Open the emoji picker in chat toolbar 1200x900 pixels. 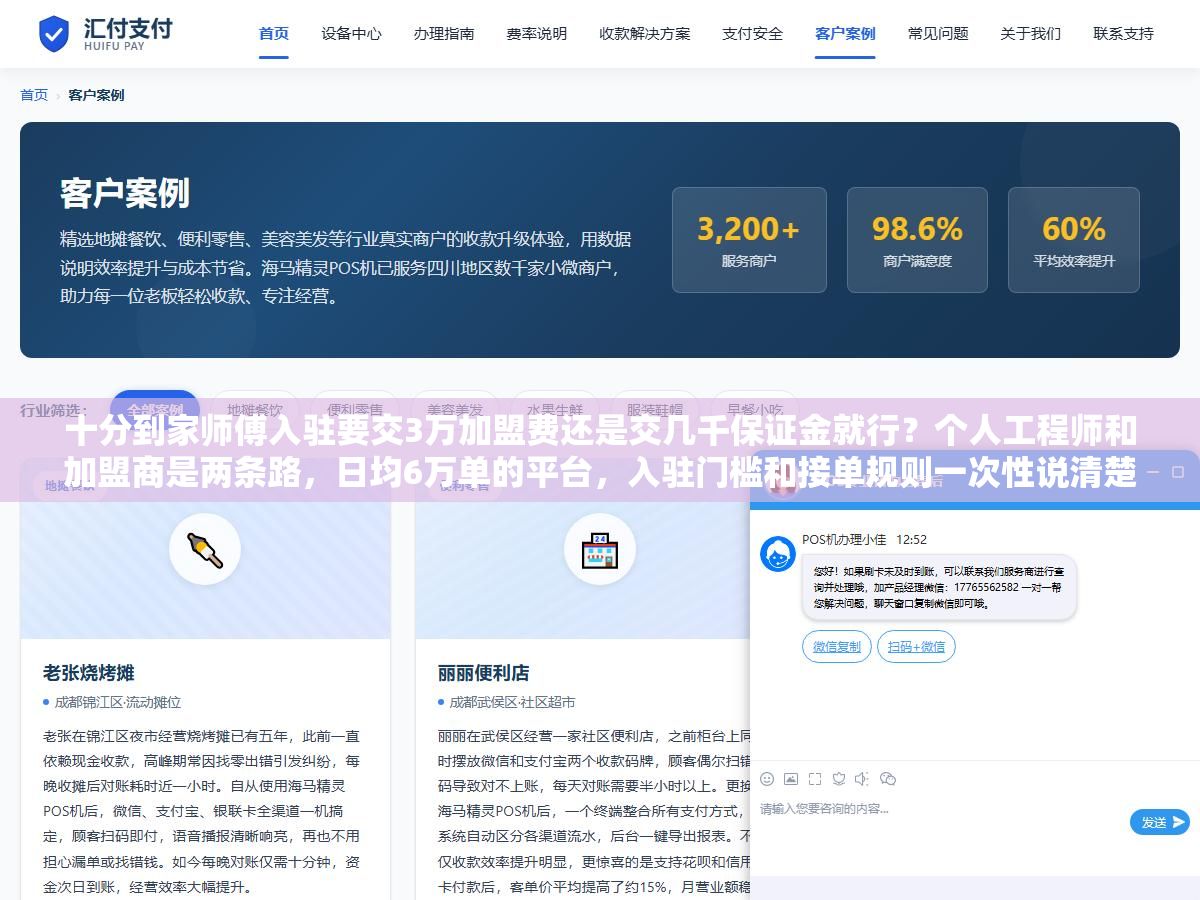(x=767, y=778)
